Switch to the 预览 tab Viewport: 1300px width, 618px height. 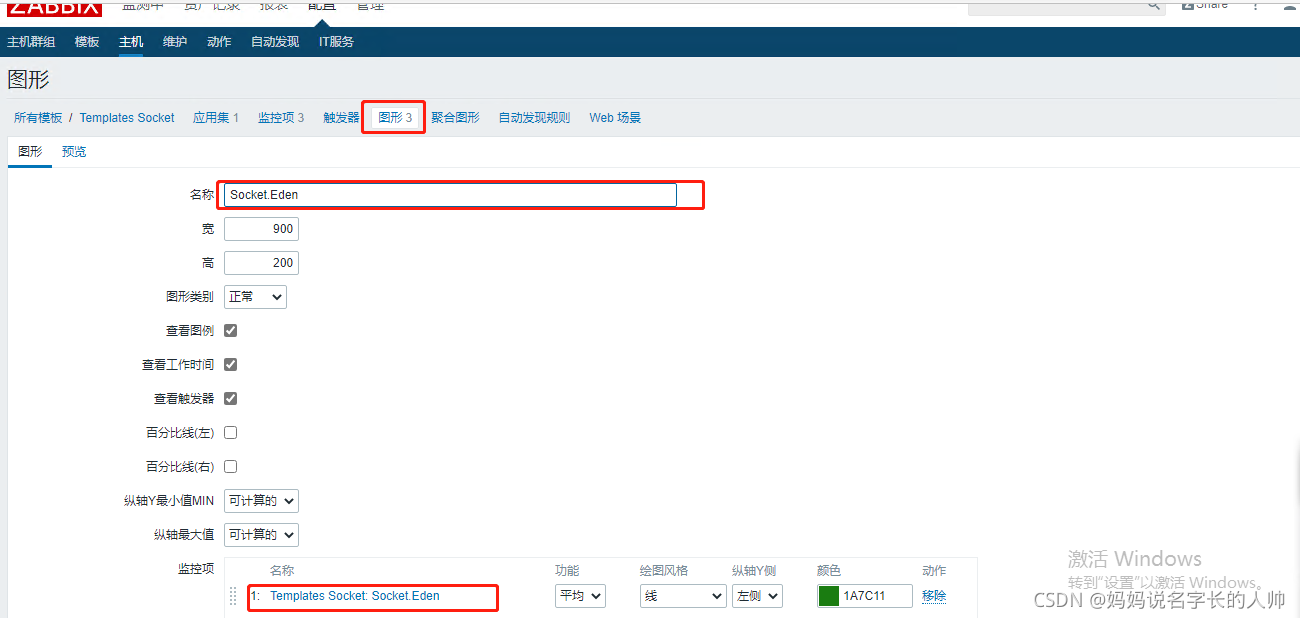click(74, 152)
